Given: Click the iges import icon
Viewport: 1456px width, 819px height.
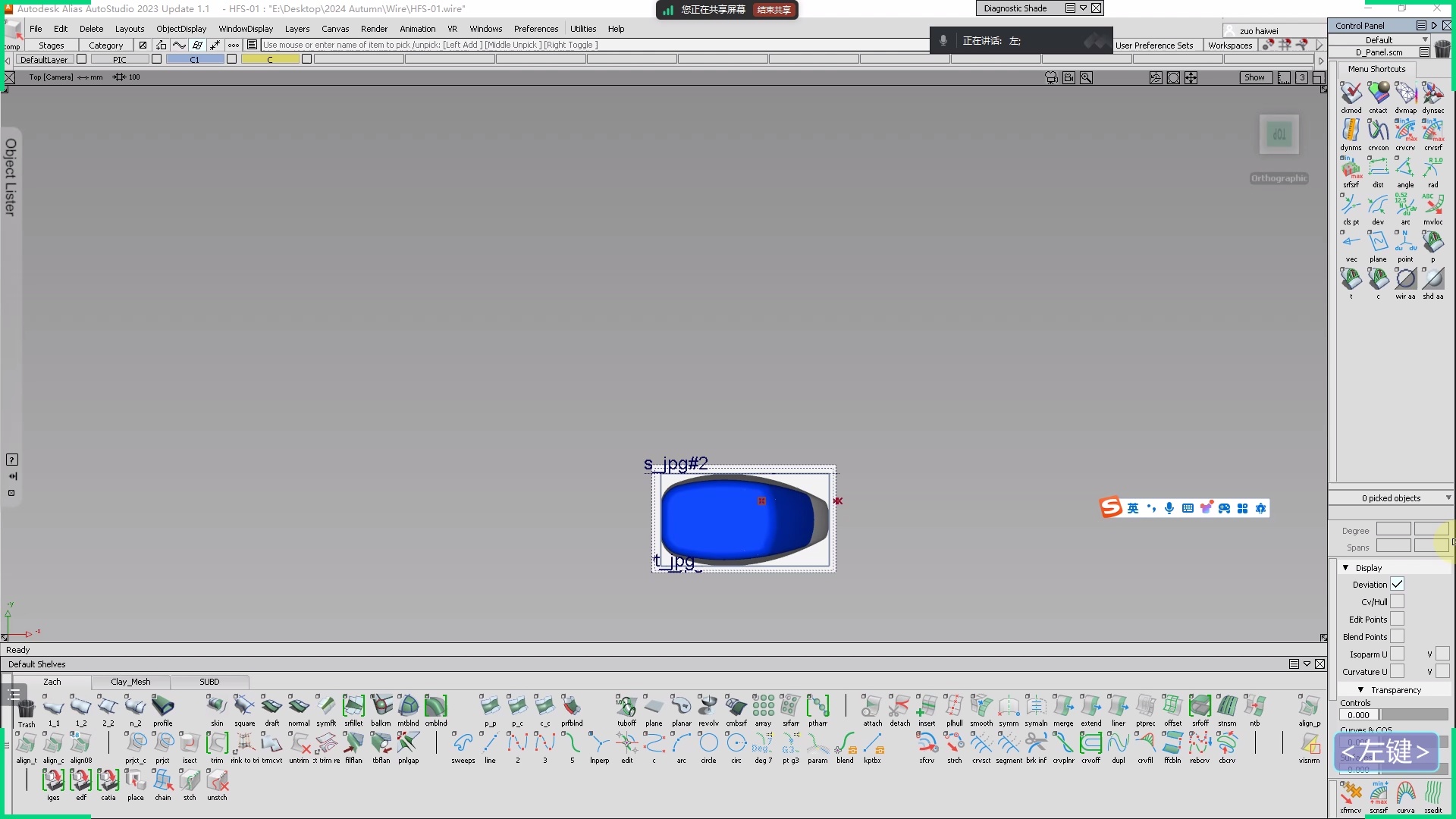Looking at the screenshot, I should (x=53, y=781).
